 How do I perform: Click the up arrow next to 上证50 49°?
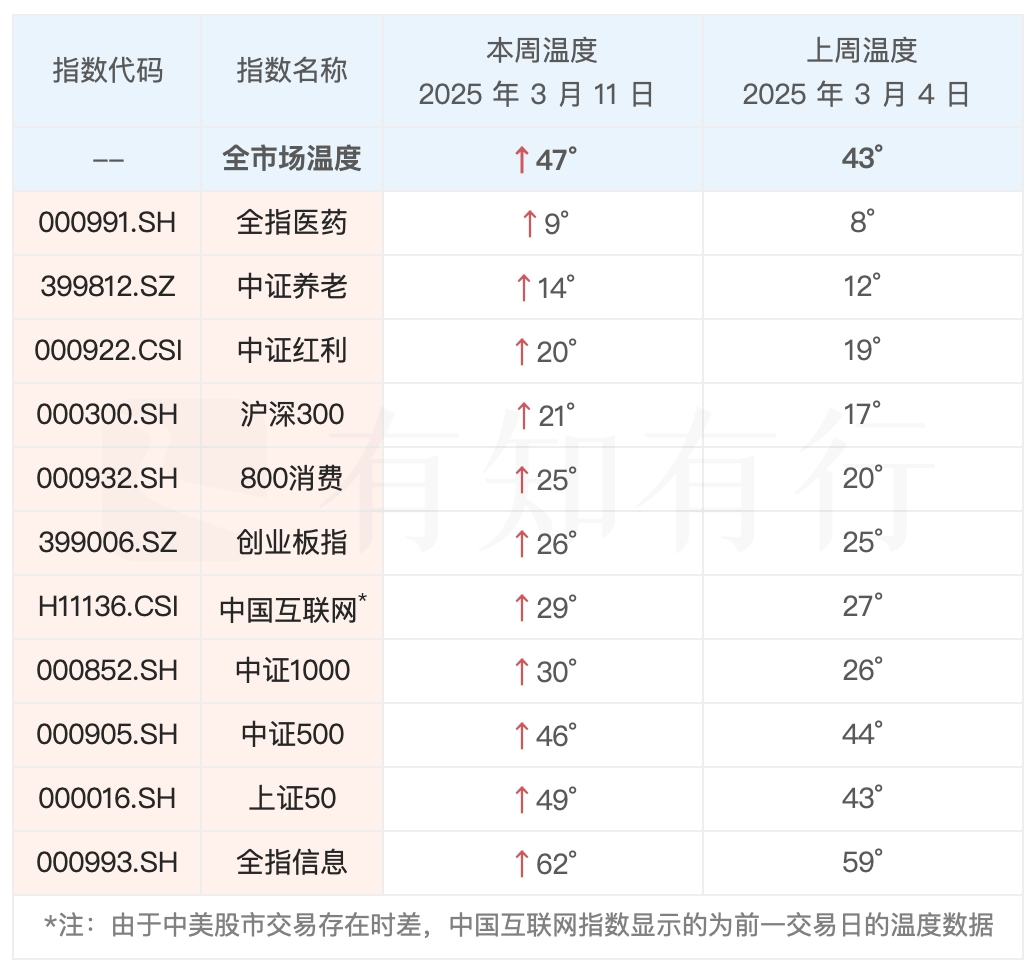520,799
